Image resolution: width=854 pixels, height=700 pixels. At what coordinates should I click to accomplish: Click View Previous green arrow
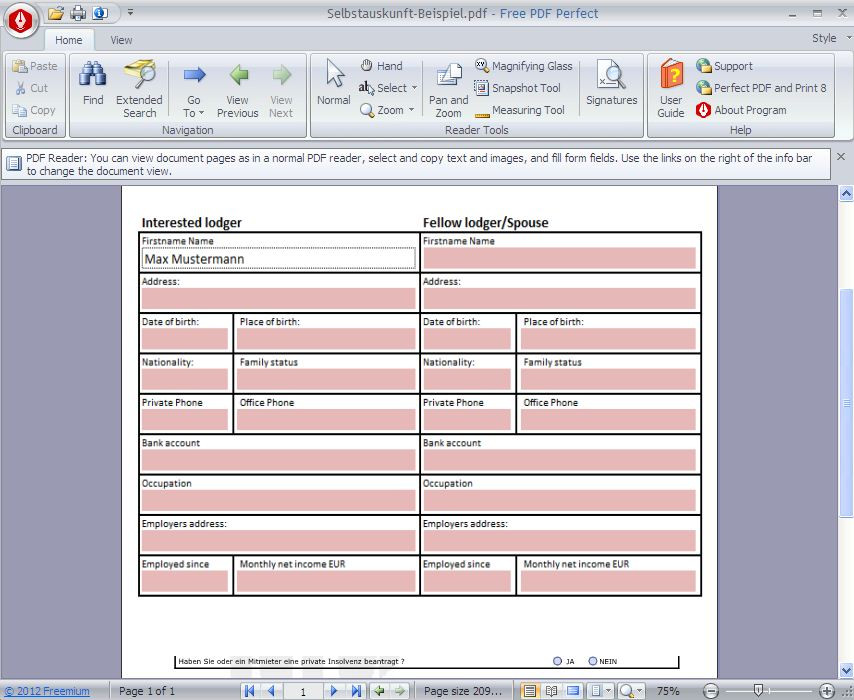click(x=237, y=89)
